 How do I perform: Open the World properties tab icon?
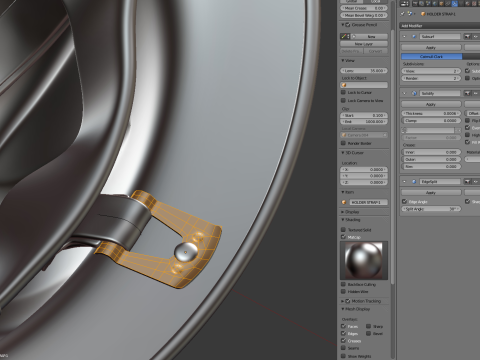[435, 3]
